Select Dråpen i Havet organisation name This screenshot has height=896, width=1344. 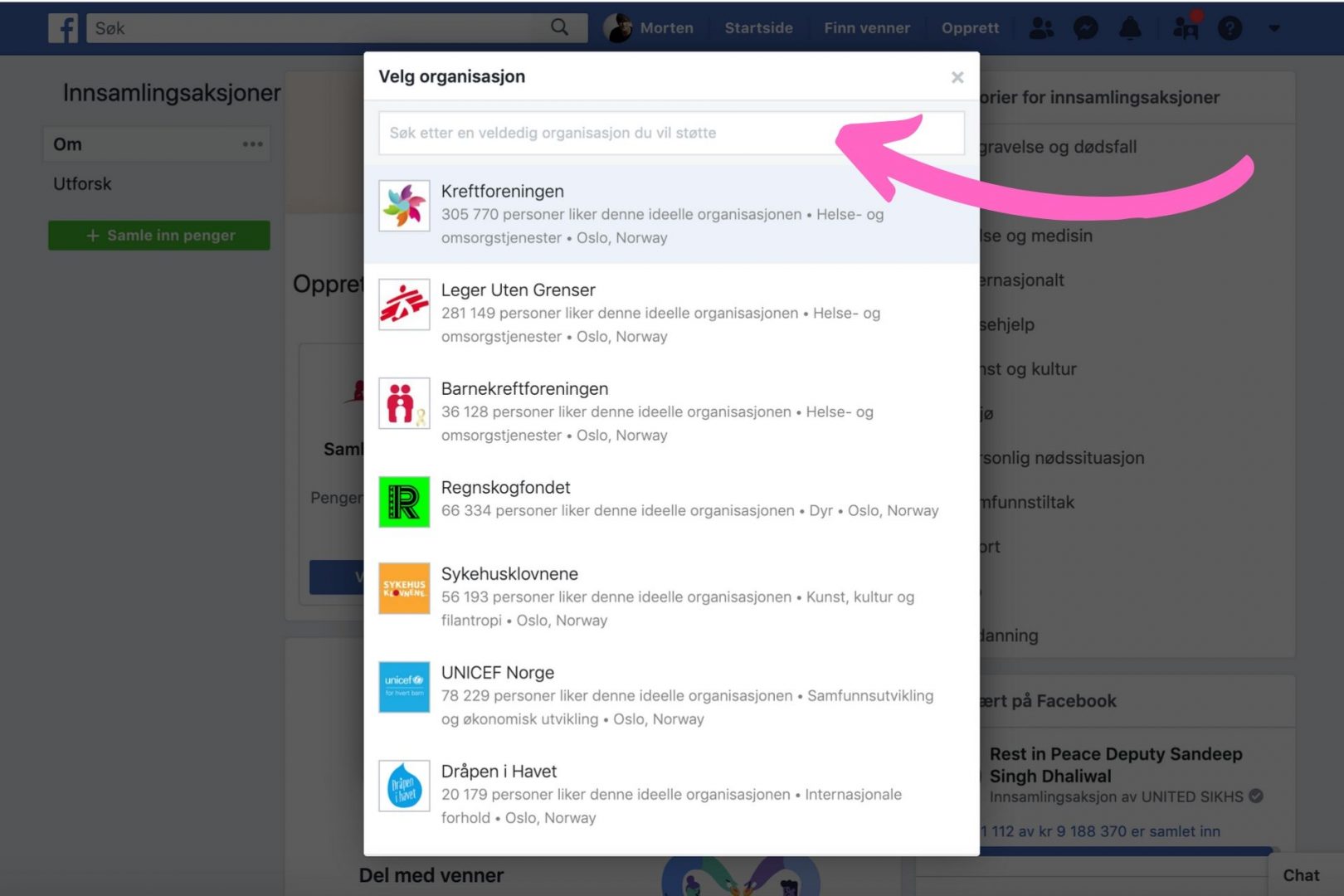[499, 772]
